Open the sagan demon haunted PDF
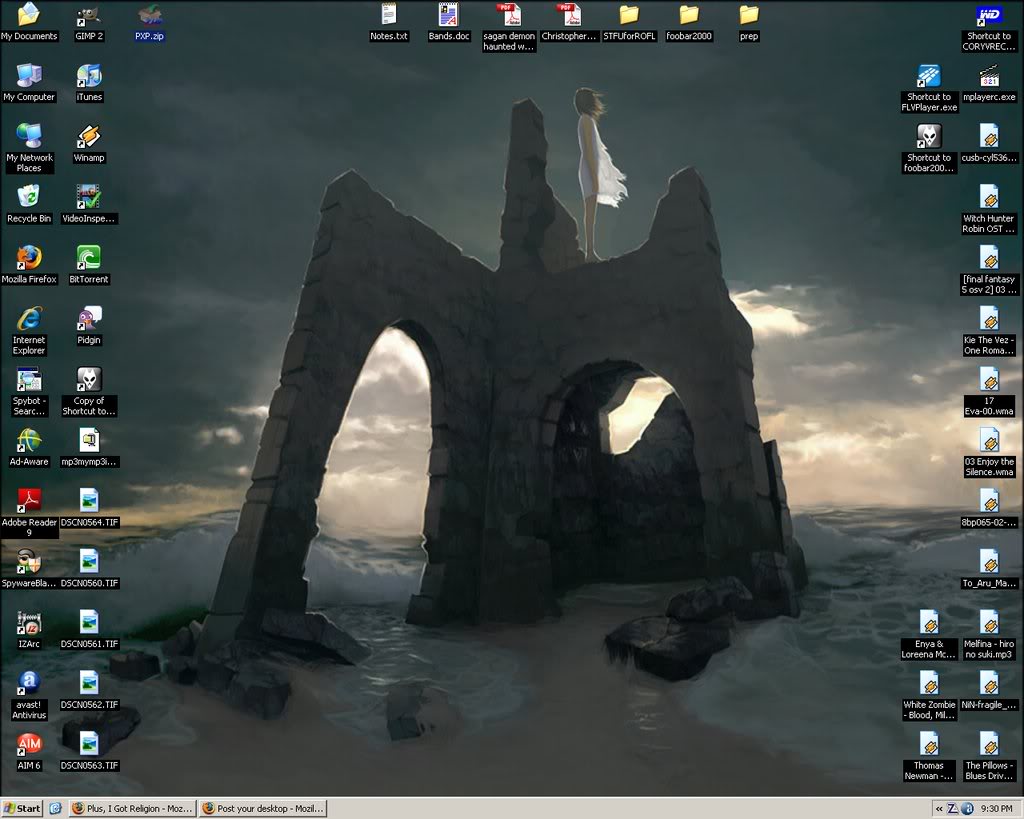The width and height of the screenshot is (1024, 819). point(509,14)
